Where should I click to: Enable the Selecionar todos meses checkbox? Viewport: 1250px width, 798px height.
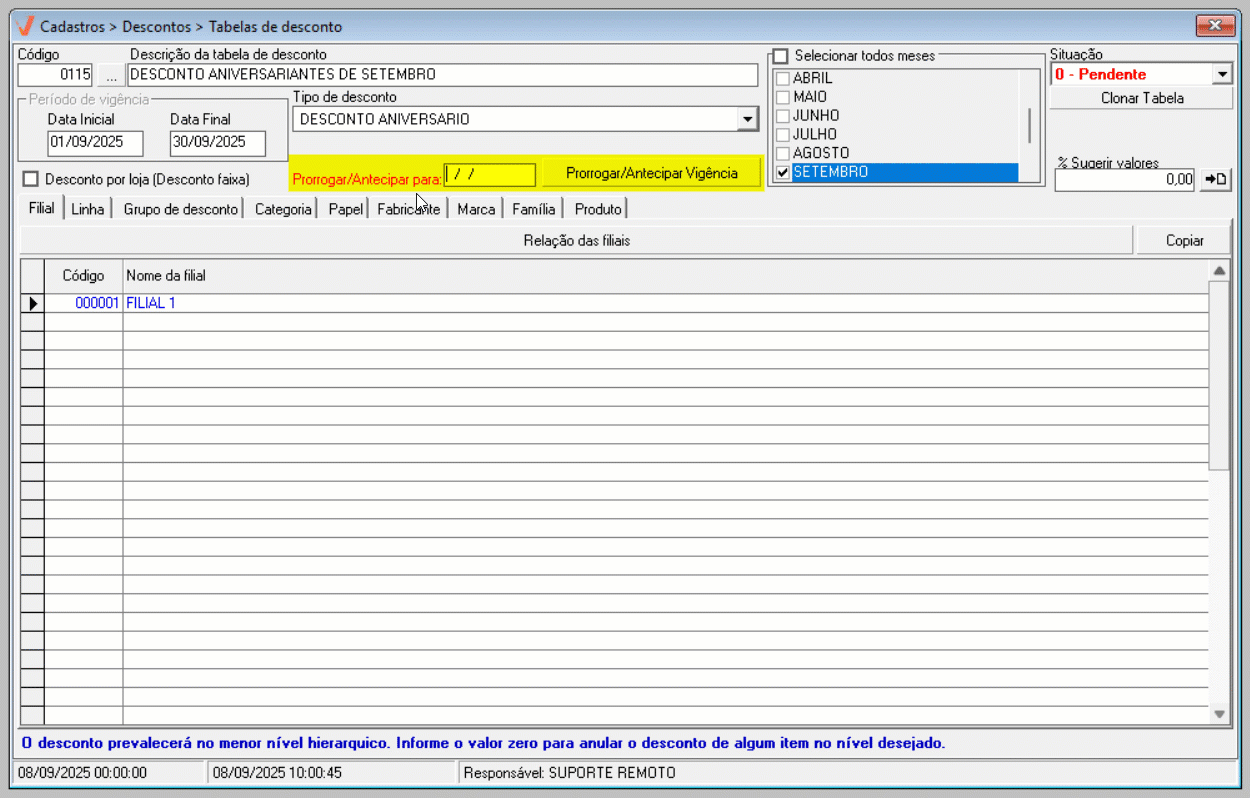[x=780, y=56]
